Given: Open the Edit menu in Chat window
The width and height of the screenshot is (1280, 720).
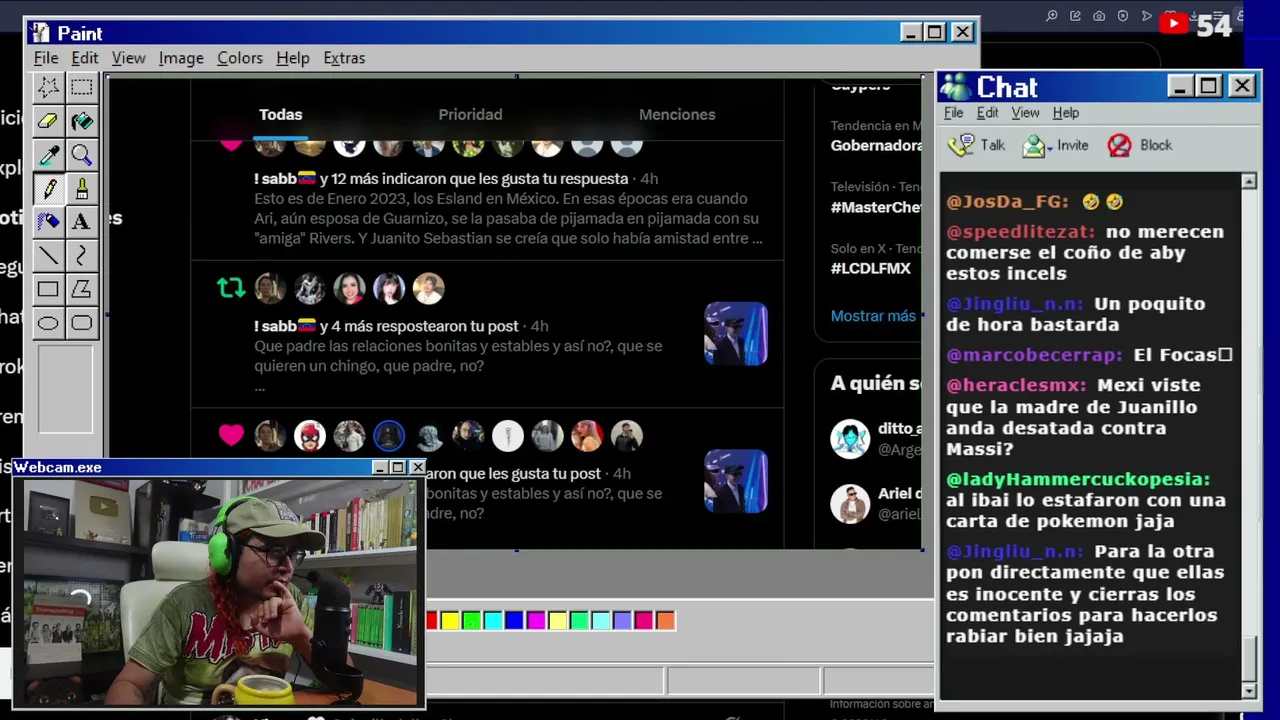Looking at the screenshot, I should [x=988, y=113].
